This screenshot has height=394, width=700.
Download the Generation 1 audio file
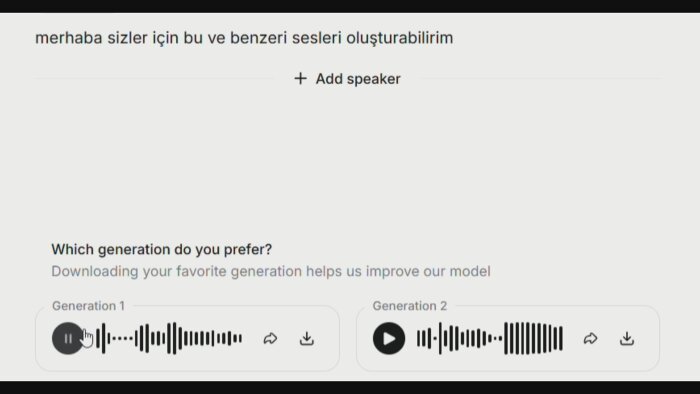coord(307,339)
